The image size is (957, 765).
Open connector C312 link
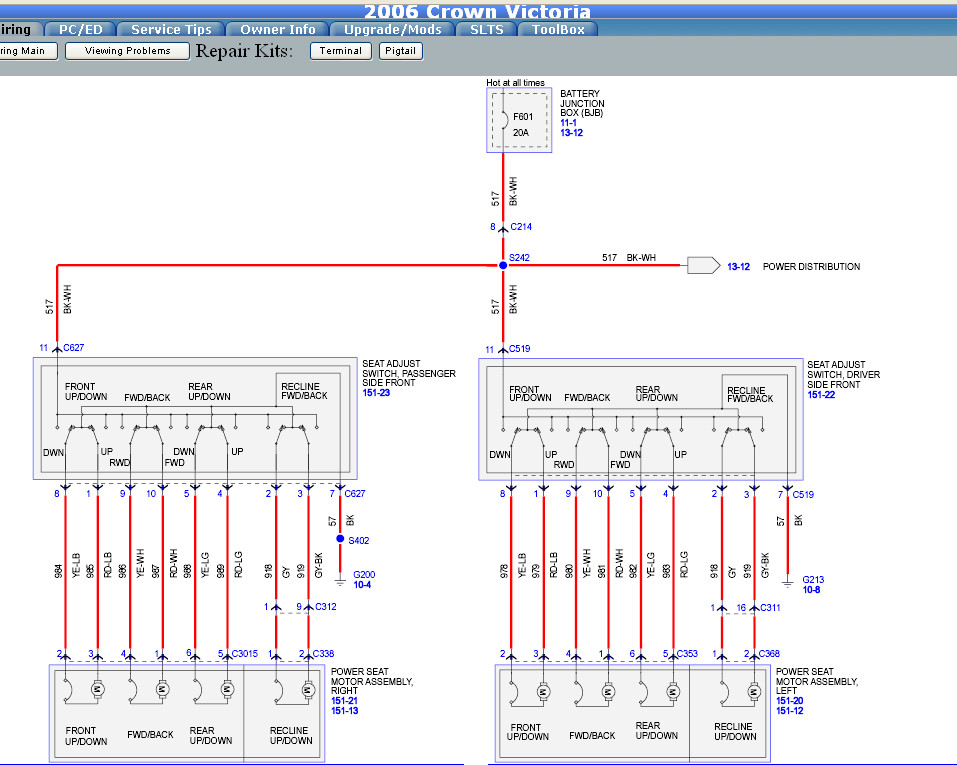[x=325, y=606]
